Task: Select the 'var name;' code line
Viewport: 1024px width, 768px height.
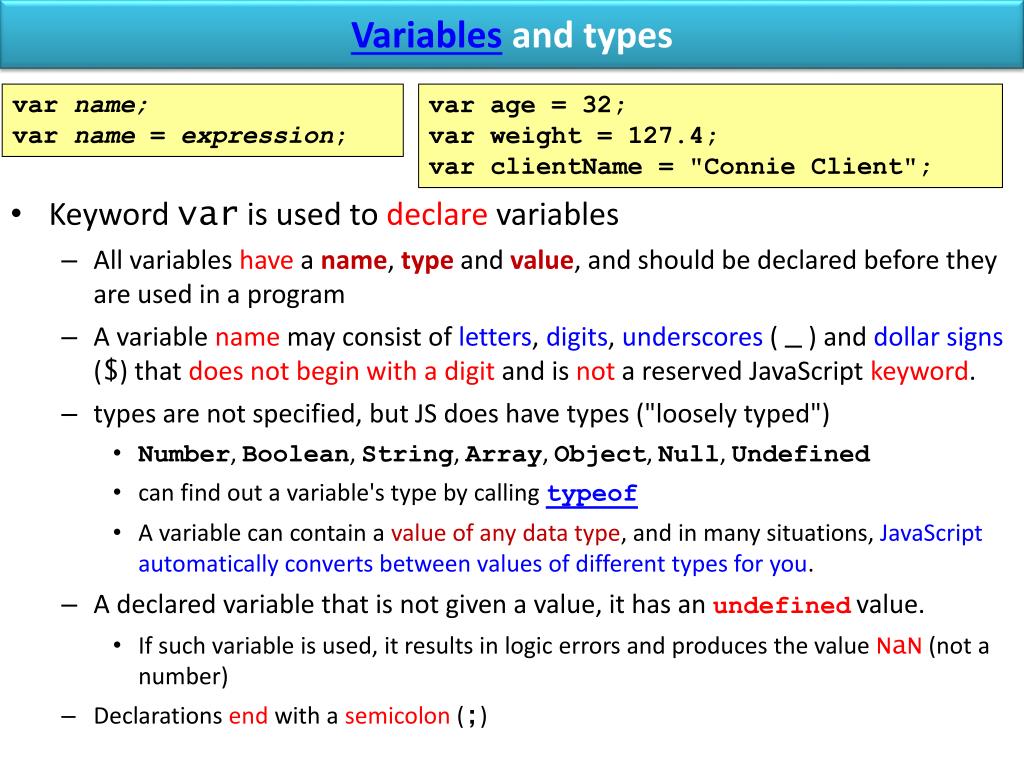Action: [x=80, y=104]
